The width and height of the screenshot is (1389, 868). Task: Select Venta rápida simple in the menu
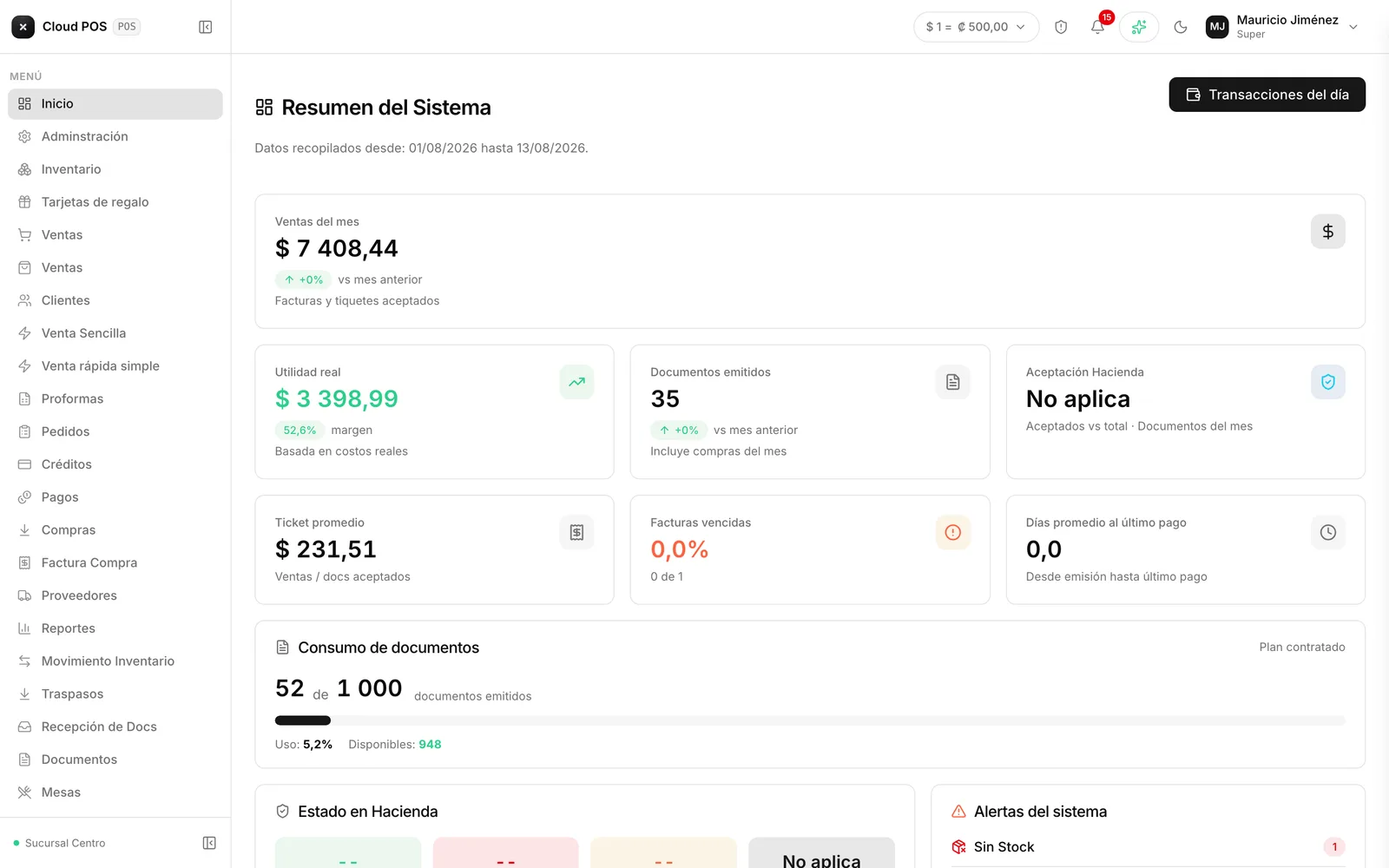(115, 366)
